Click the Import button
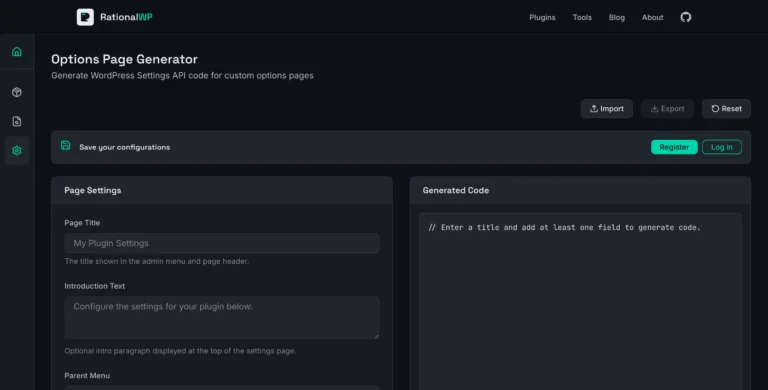This screenshot has height=390, width=768. (x=607, y=109)
